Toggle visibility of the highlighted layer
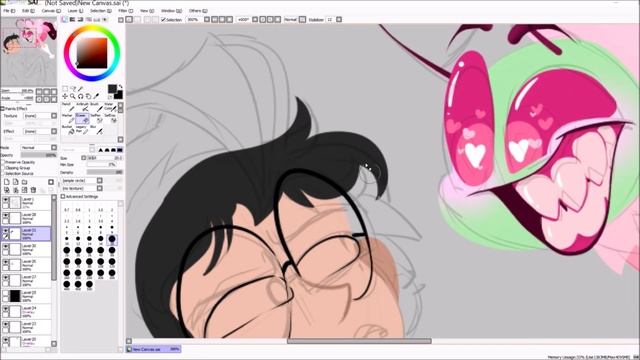Image resolution: width=640 pixels, height=360 pixels. point(6,231)
